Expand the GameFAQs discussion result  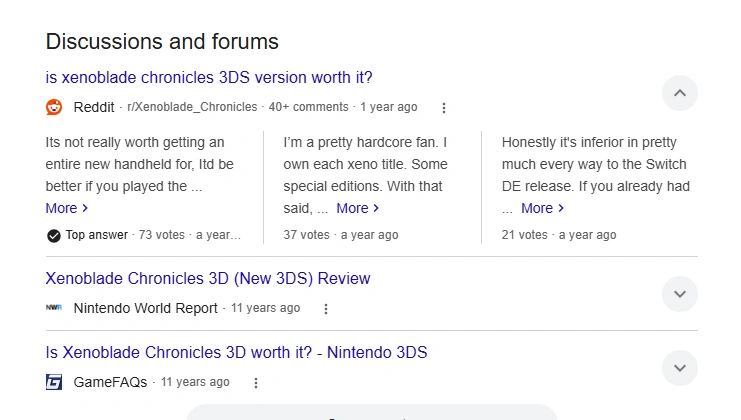[x=680, y=368]
